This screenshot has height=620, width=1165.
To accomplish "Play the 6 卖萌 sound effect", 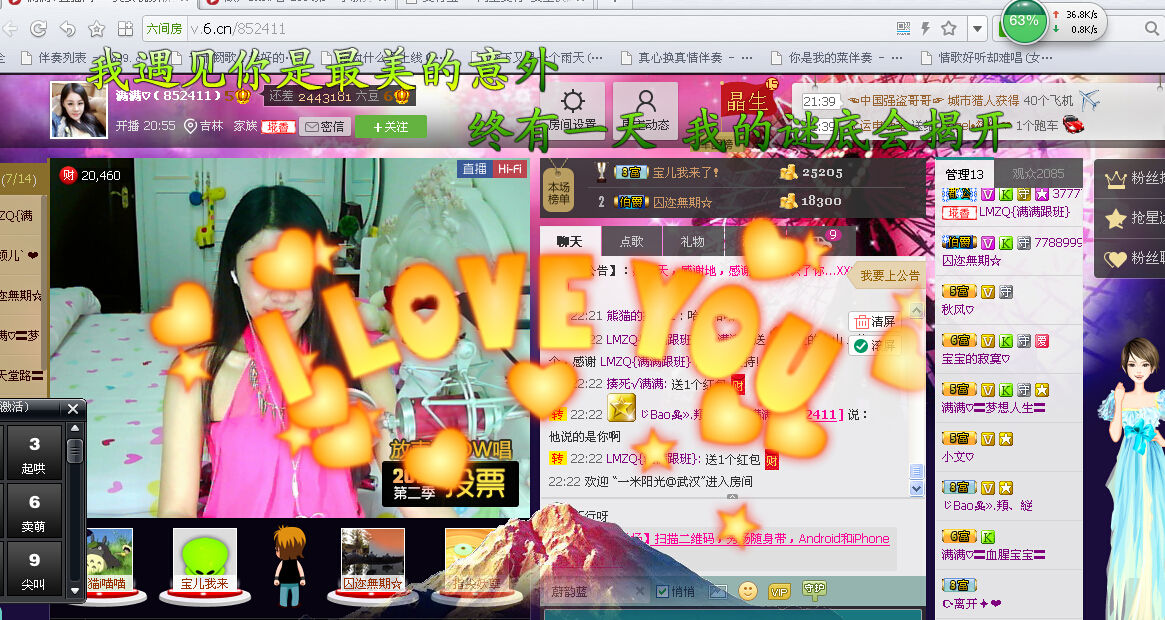I will [33, 510].
